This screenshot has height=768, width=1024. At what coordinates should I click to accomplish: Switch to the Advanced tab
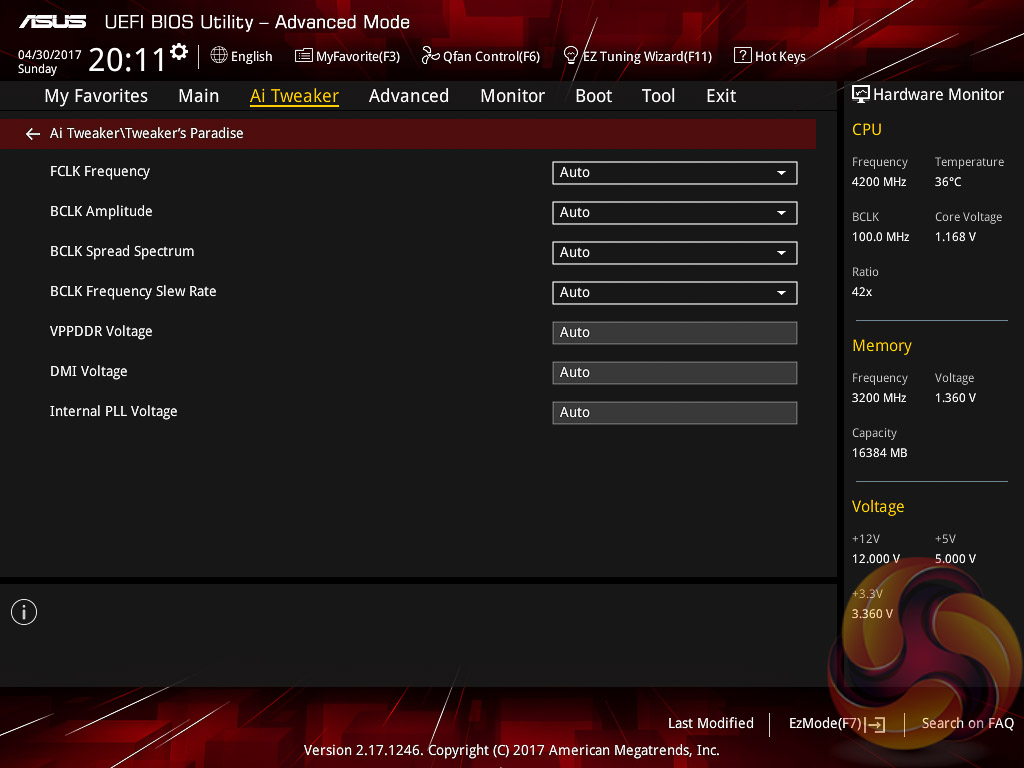pos(408,96)
